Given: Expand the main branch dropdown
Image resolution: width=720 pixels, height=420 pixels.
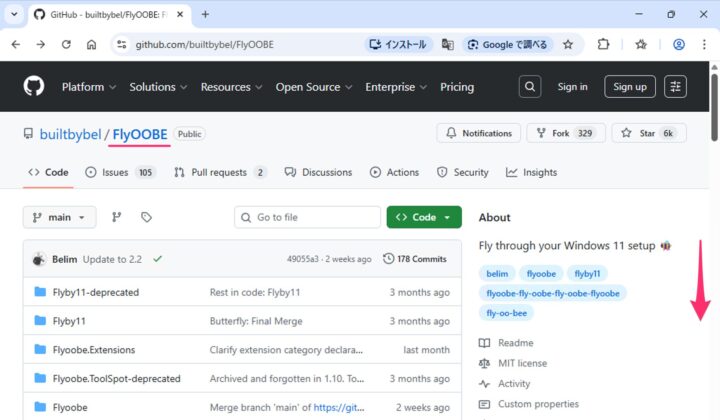Looking at the screenshot, I should (x=60, y=217).
